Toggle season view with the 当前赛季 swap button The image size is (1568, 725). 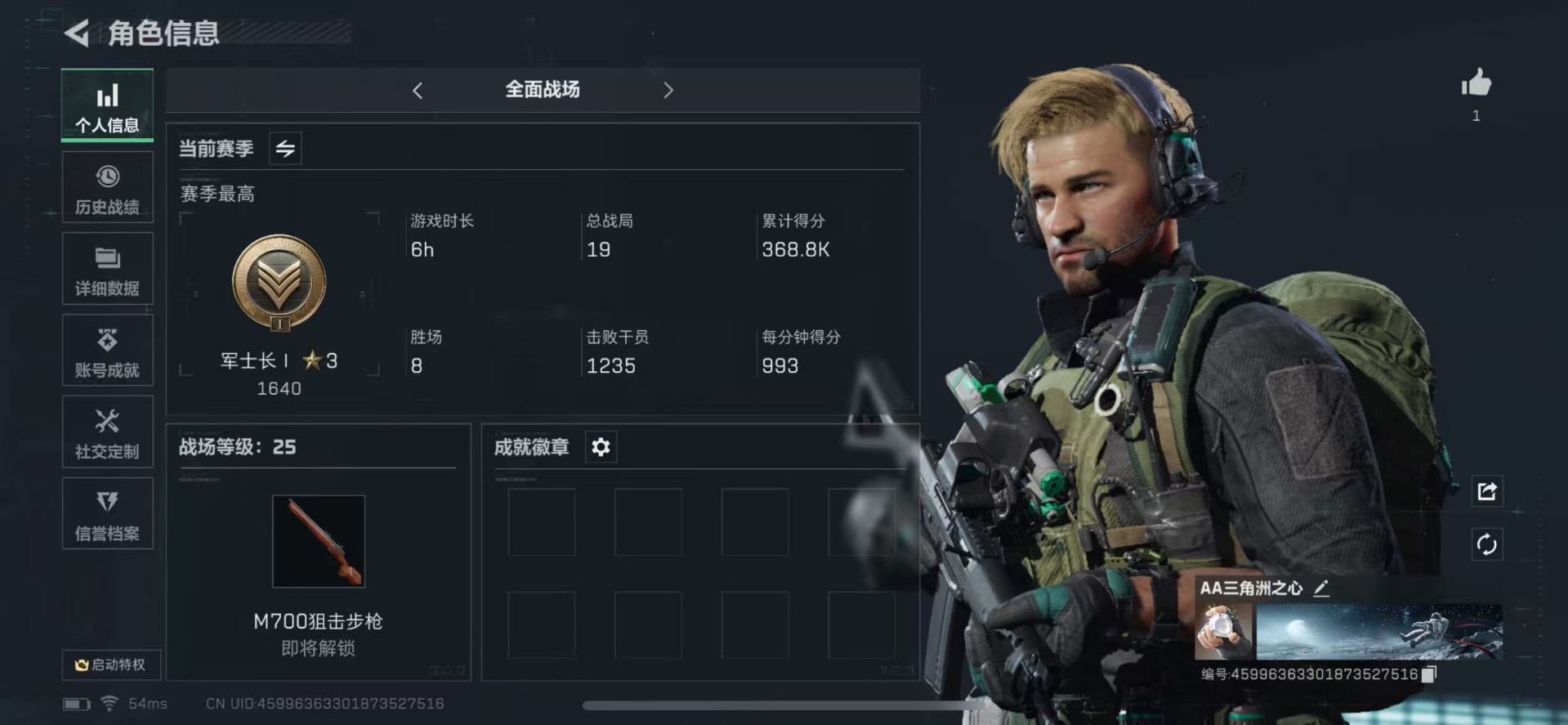(x=285, y=148)
